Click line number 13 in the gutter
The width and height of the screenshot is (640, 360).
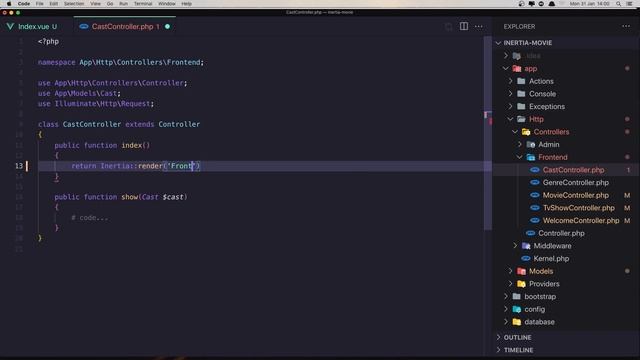tap(19, 166)
